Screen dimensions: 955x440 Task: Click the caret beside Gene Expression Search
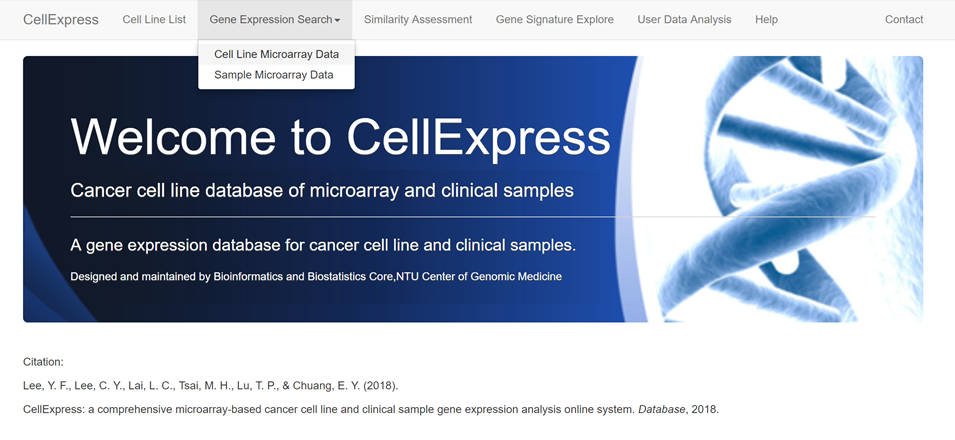pos(337,20)
